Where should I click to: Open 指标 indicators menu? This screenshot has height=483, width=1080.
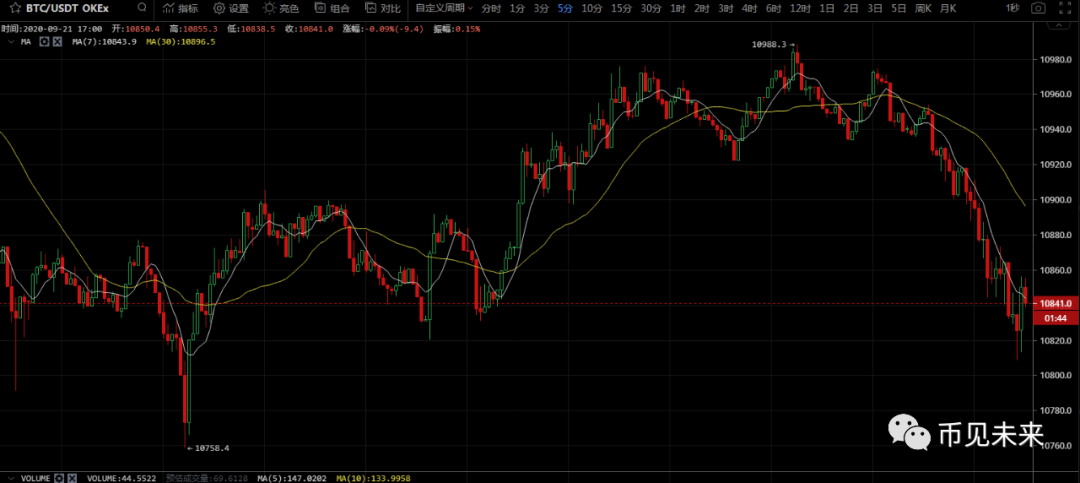point(180,8)
